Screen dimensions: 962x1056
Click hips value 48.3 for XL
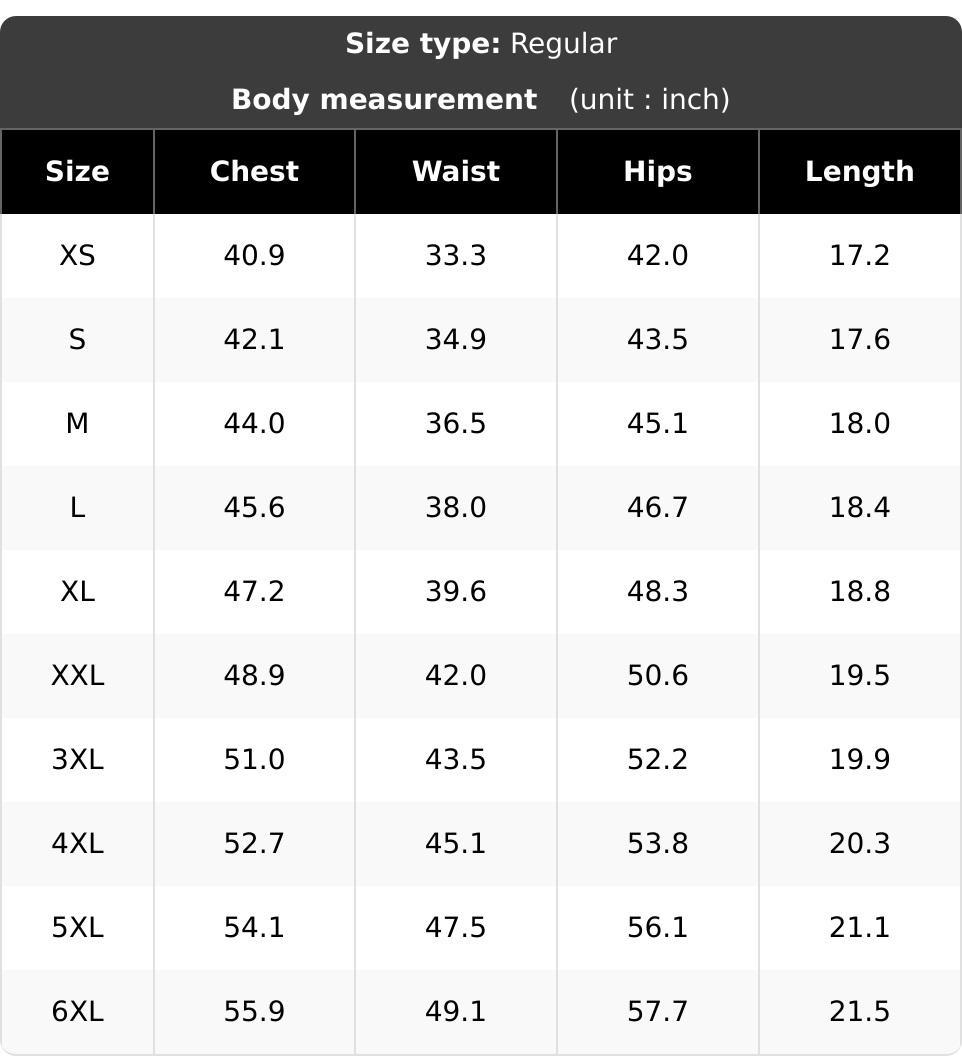tap(658, 591)
